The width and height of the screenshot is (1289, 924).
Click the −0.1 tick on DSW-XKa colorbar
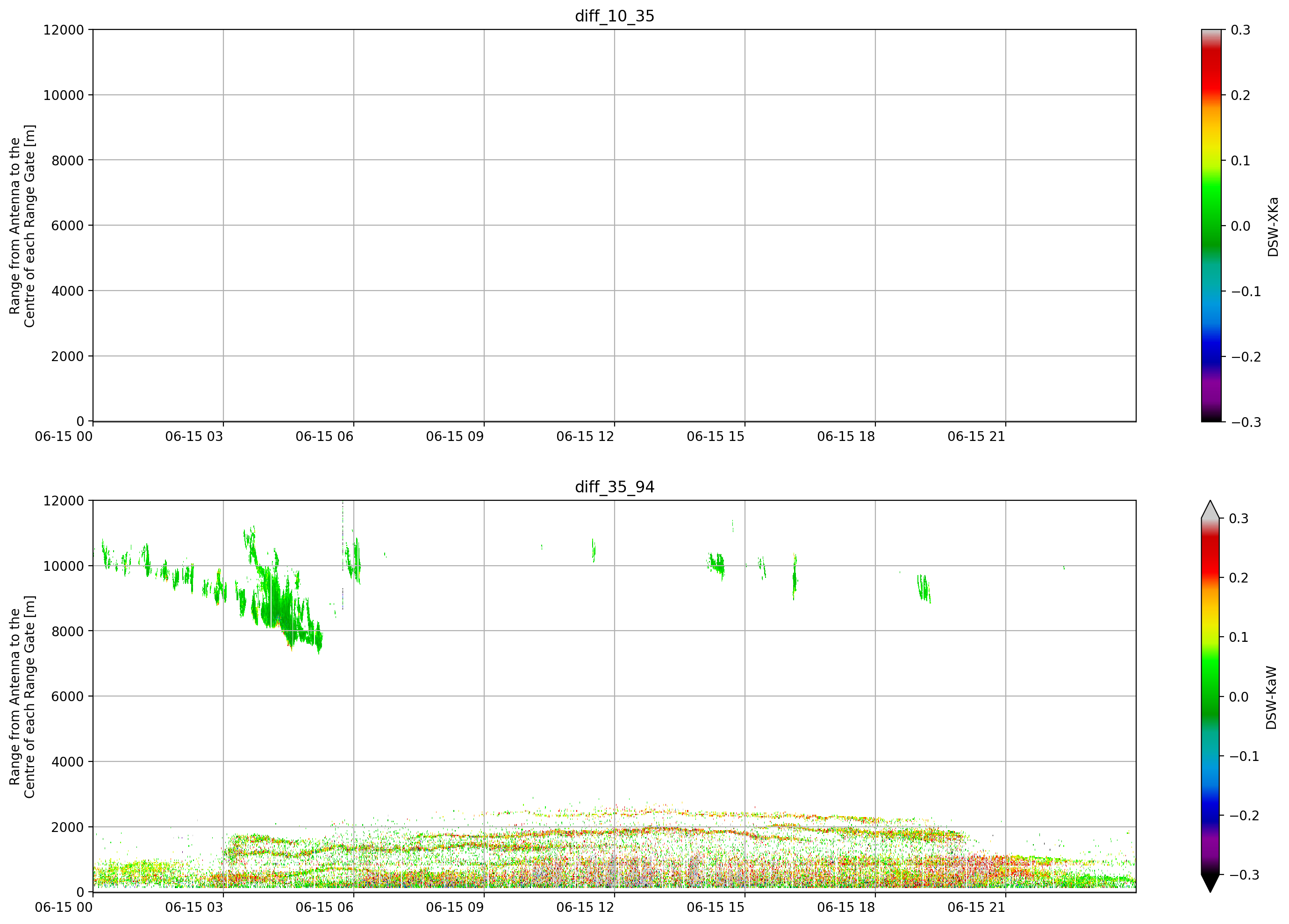[1246, 291]
